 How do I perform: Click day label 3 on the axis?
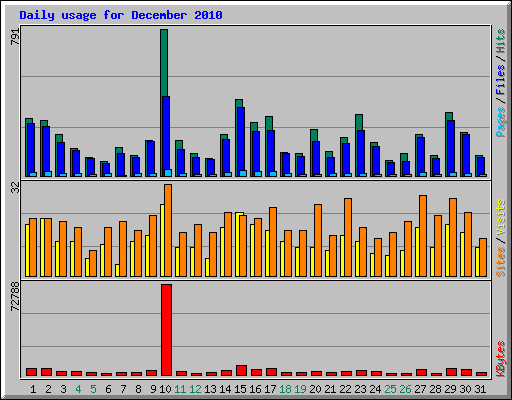(63, 389)
